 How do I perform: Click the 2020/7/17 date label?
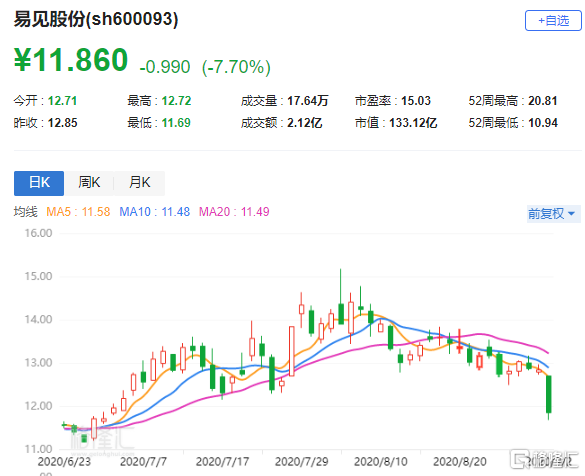222,462
